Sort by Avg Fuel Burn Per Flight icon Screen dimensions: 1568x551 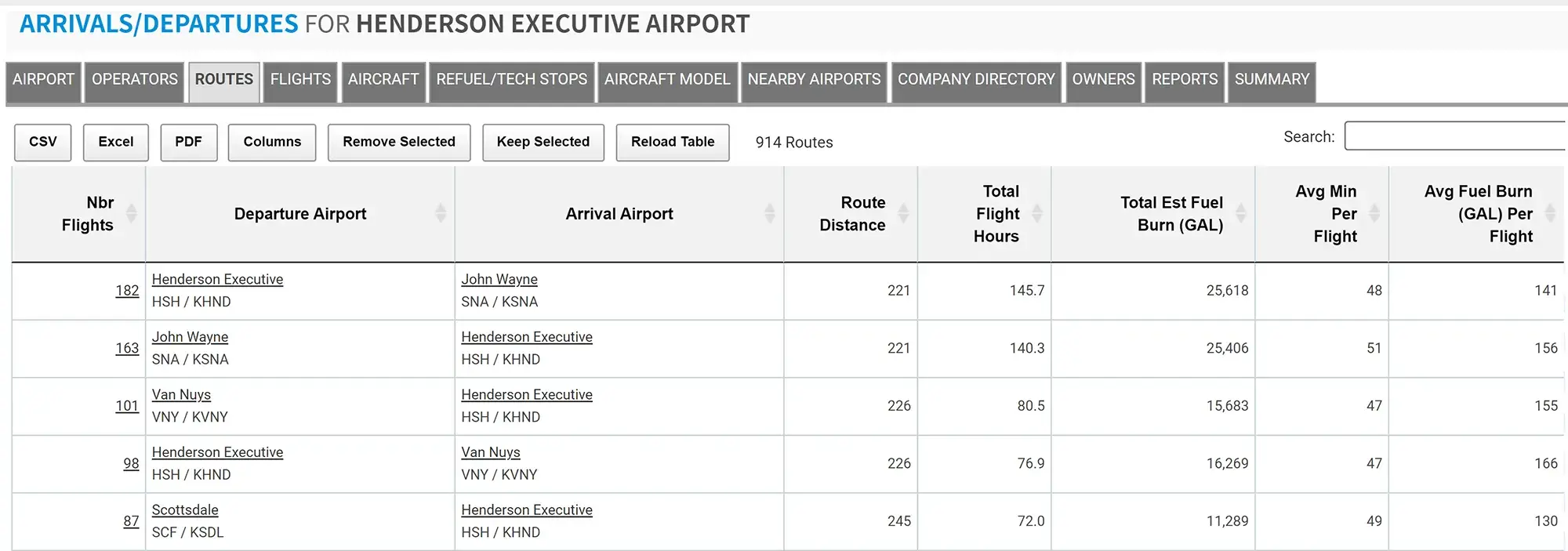pyautogui.click(x=1550, y=213)
